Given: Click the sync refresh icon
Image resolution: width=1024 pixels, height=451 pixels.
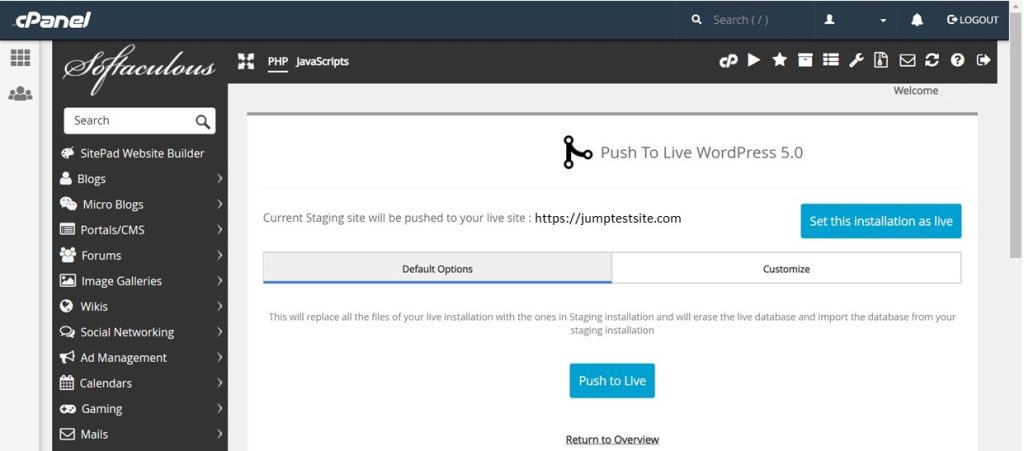Looking at the screenshot, I should pos(932,60).
